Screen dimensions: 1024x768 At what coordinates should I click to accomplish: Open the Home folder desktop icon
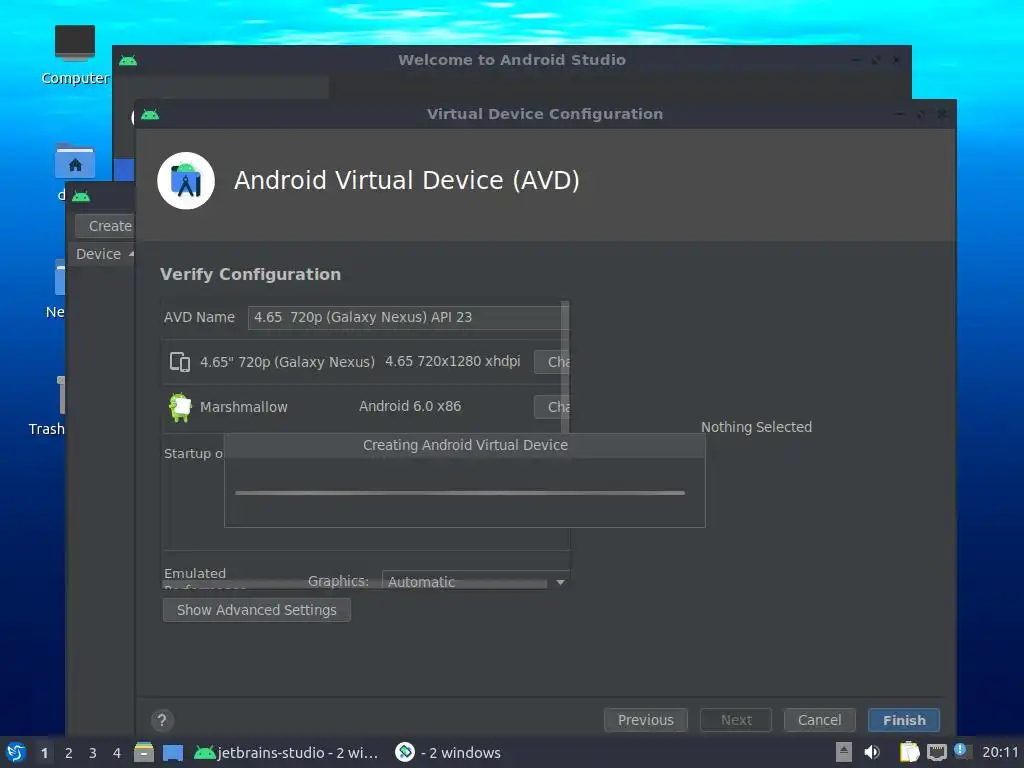(x=74, y=161)
